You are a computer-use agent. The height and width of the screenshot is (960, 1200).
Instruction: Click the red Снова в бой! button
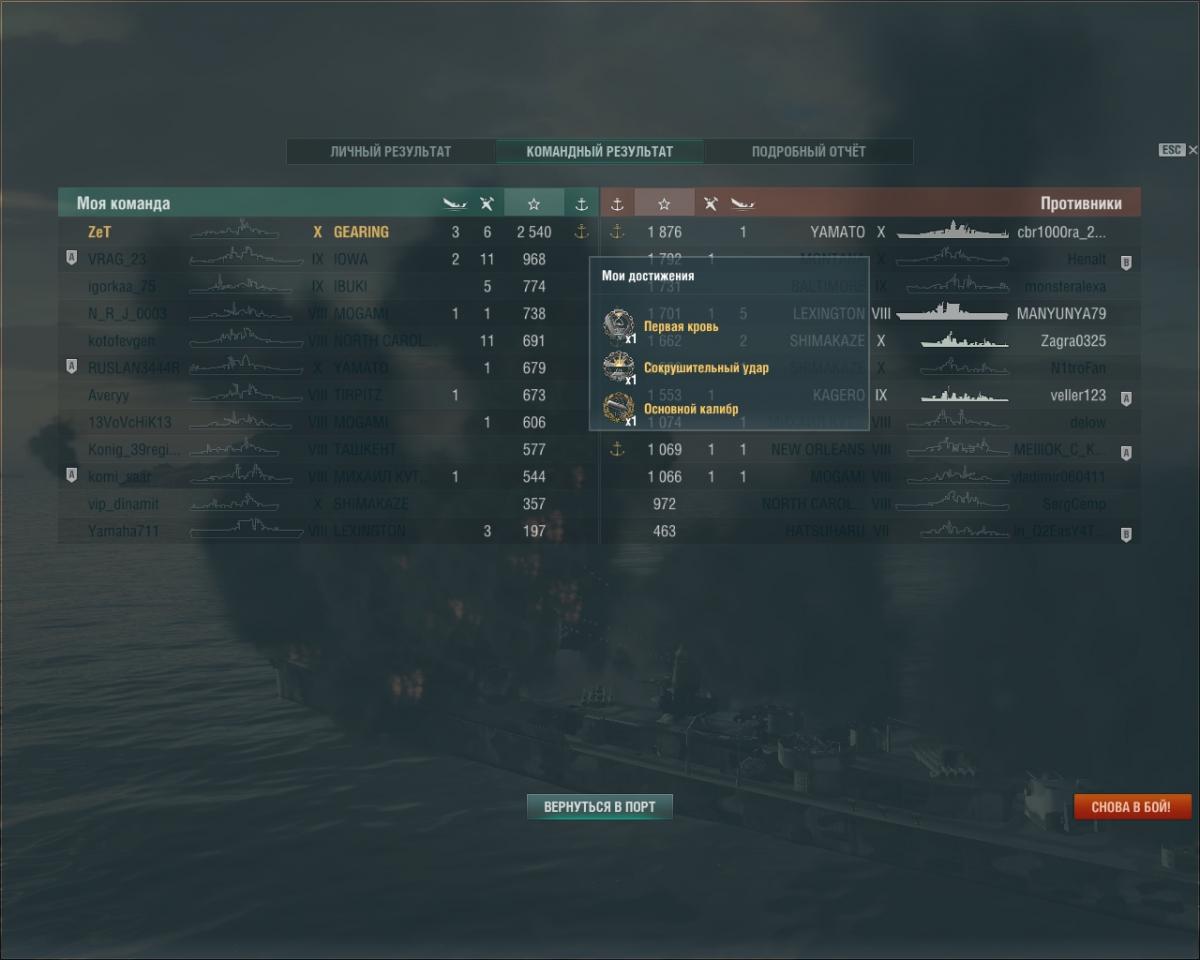click(x=1133, y=807)
